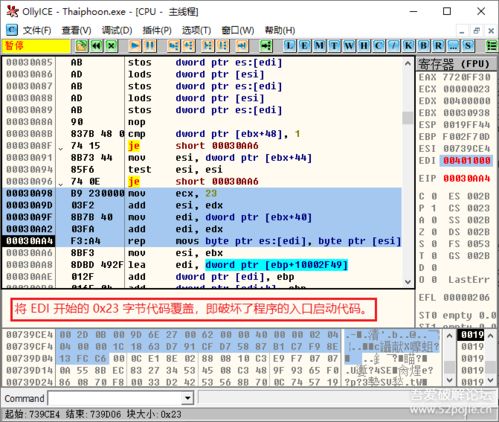Open the 窗口(W) menu
The width and height of the screenshot is (499, 422).
(x=238, y=31)
